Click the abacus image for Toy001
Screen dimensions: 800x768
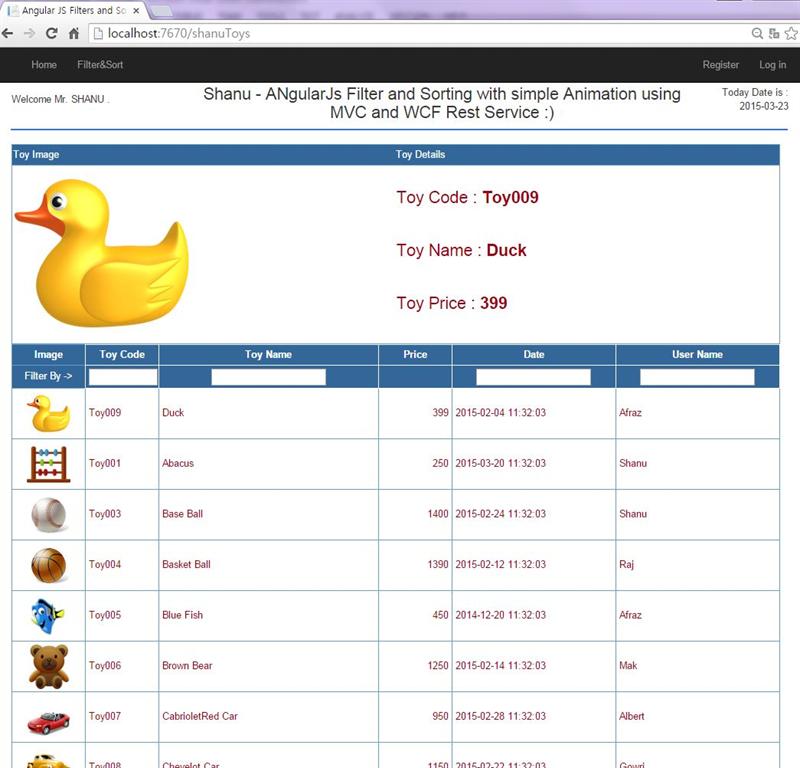coord(47,463)
